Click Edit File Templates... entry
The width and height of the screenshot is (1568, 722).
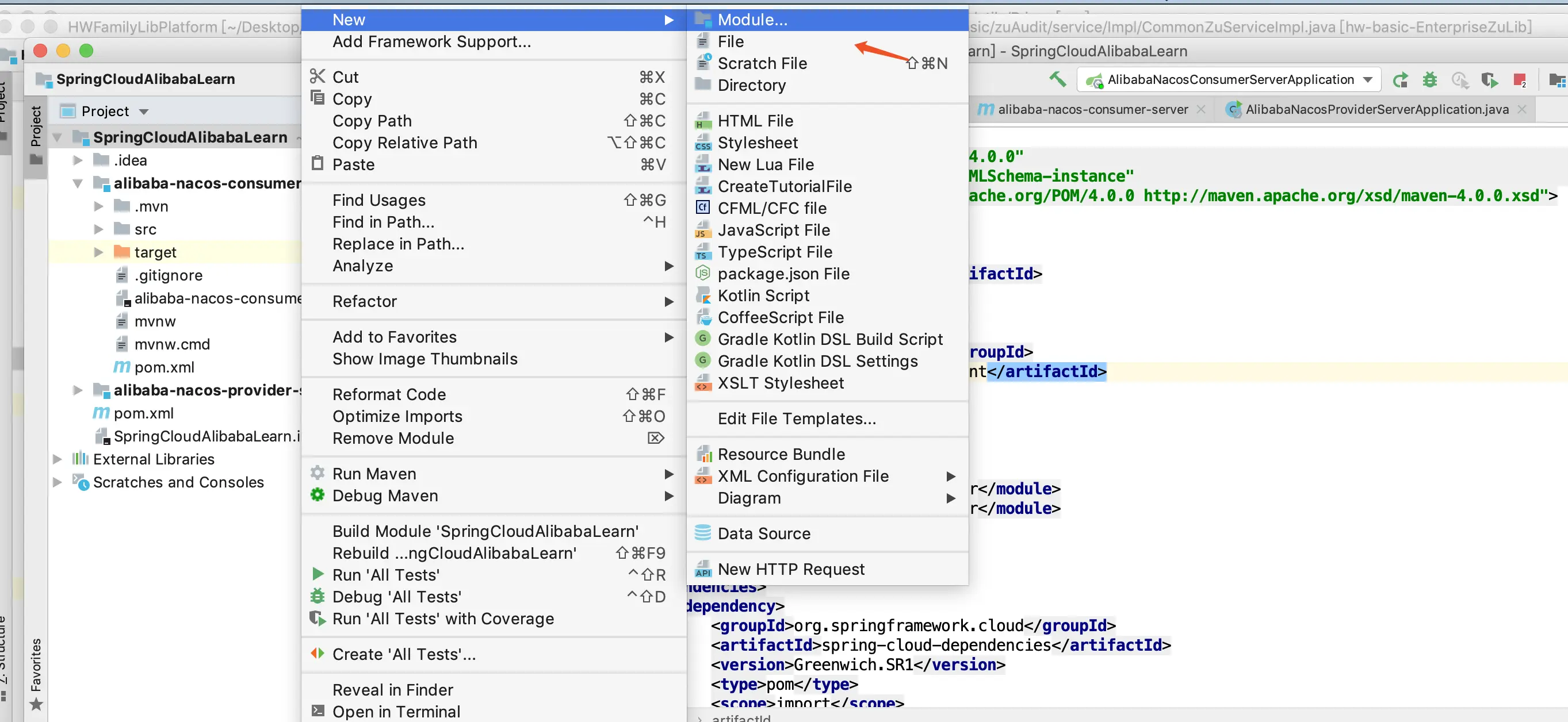click(x=796, y=418)
